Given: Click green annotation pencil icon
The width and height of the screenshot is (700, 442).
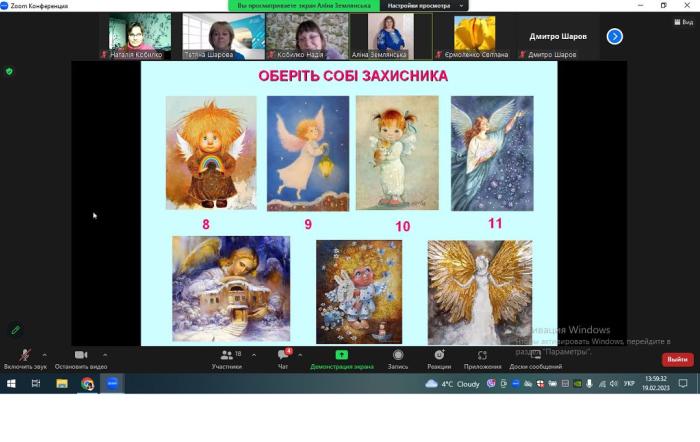Looking at the screenshot, I should pos(15,329).
